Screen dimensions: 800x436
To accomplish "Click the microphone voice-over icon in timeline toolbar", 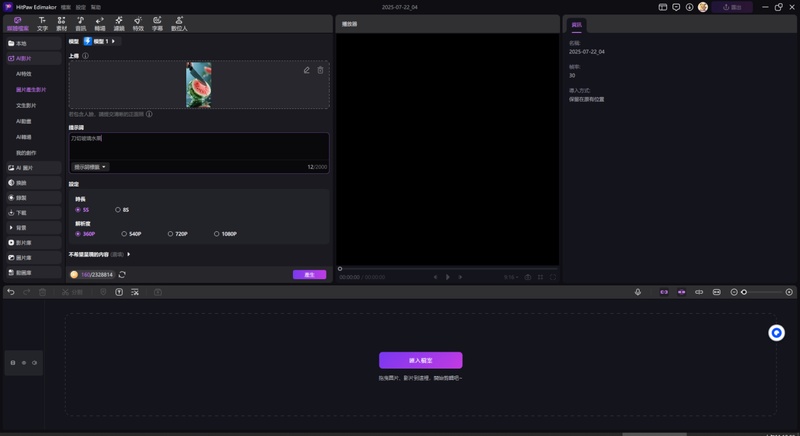I will tap(638, 292).
